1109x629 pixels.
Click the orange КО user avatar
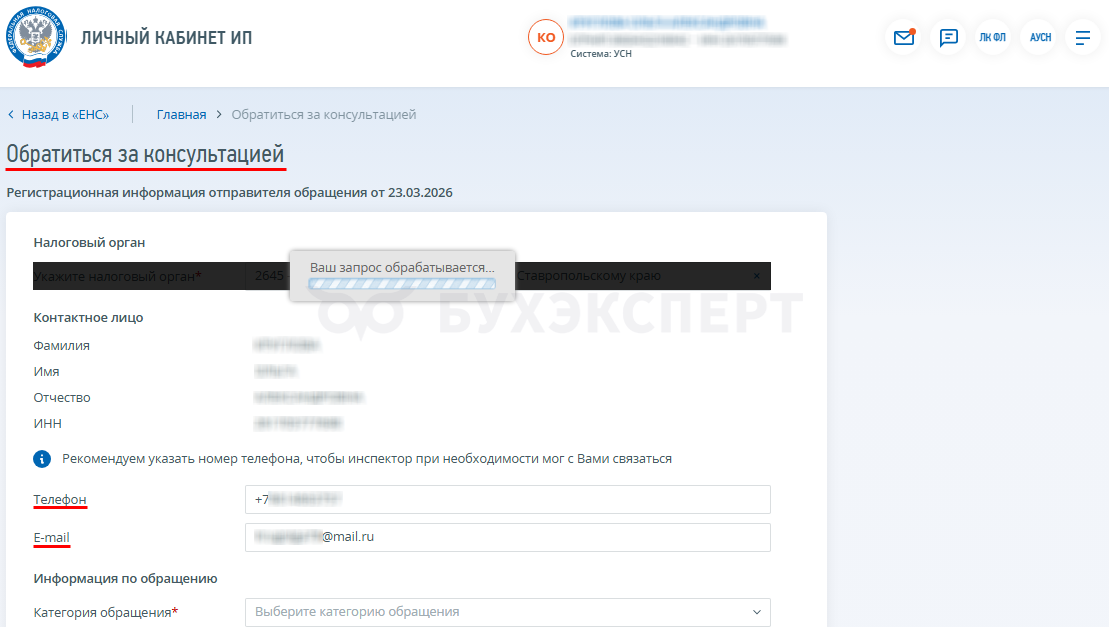pyautogui.click(x=546, y=37)
